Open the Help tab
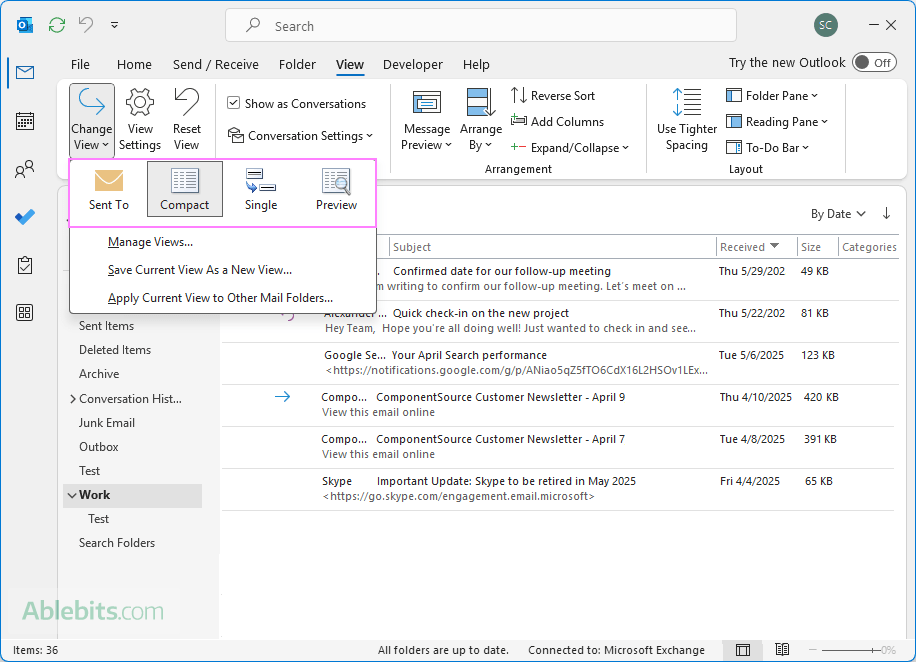The width and height of the screenshot is (916, 662). [x=476, y=64]
